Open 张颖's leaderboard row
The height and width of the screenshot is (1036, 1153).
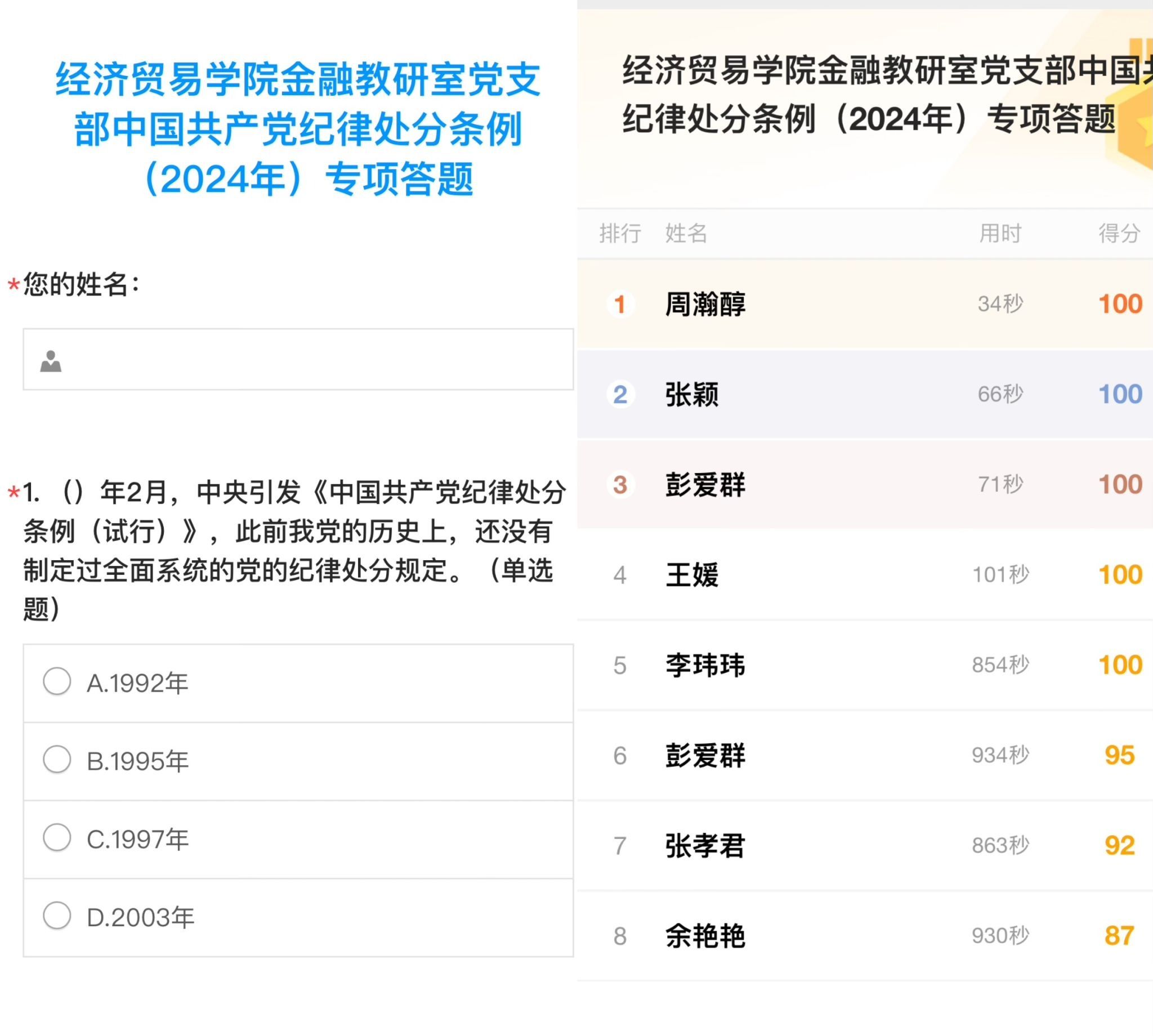click(692, 394)
